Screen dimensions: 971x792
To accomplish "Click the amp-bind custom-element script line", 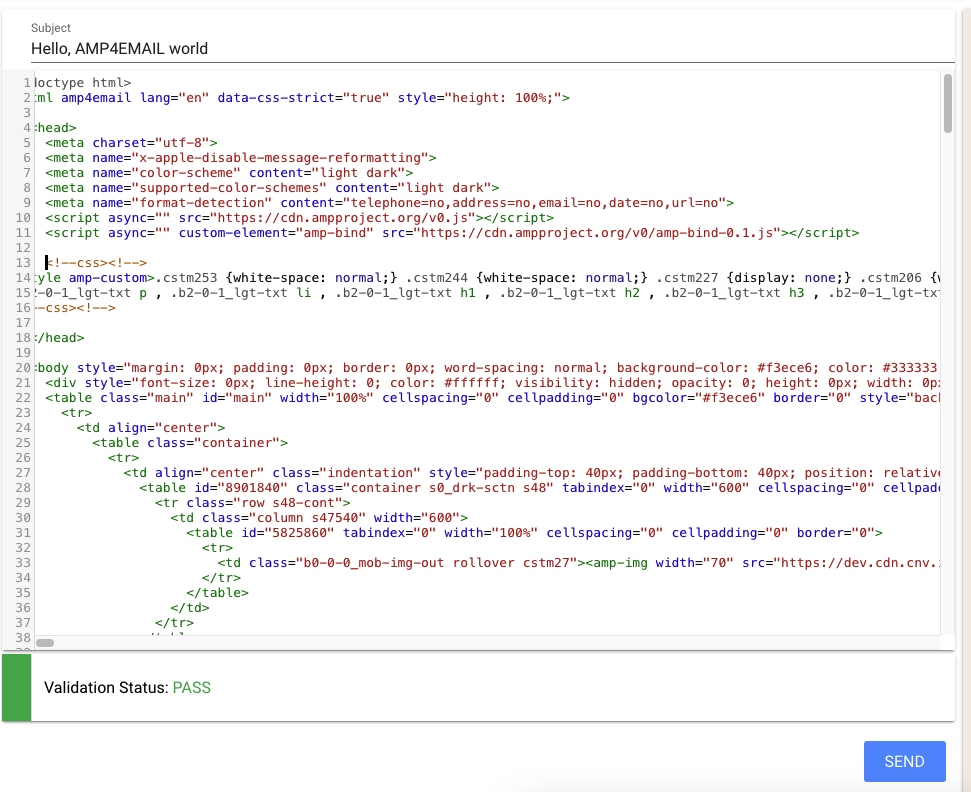I will tap(452, 233).
